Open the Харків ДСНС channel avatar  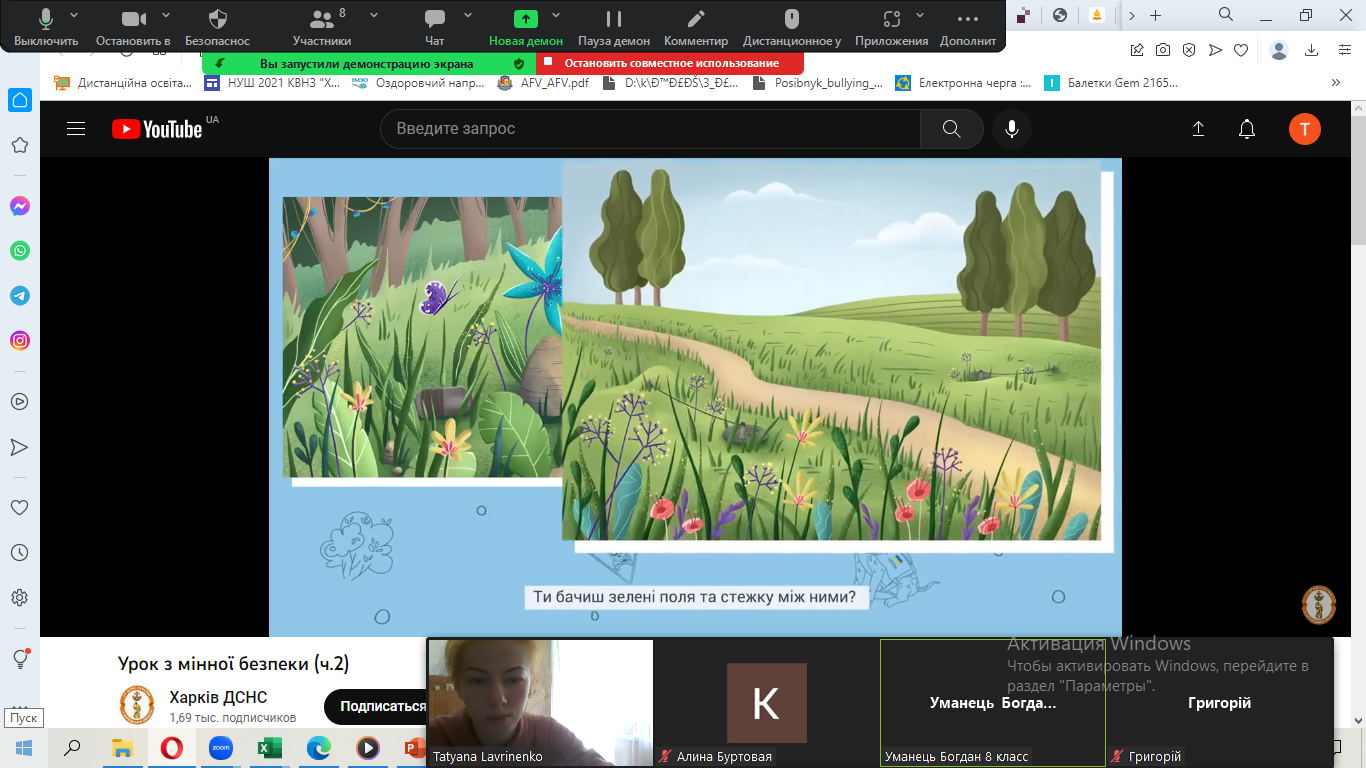(x=137, y=705)
